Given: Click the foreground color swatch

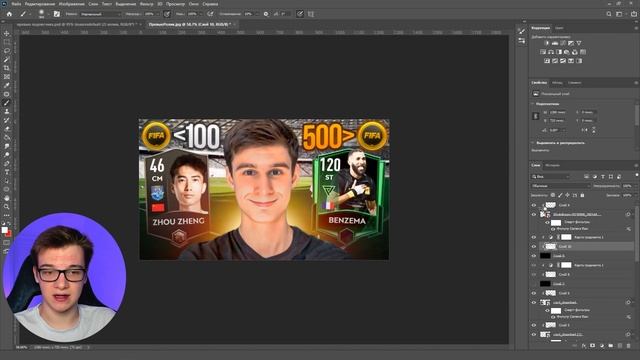Looking at the screenshot, I should (x=4, y=230).
